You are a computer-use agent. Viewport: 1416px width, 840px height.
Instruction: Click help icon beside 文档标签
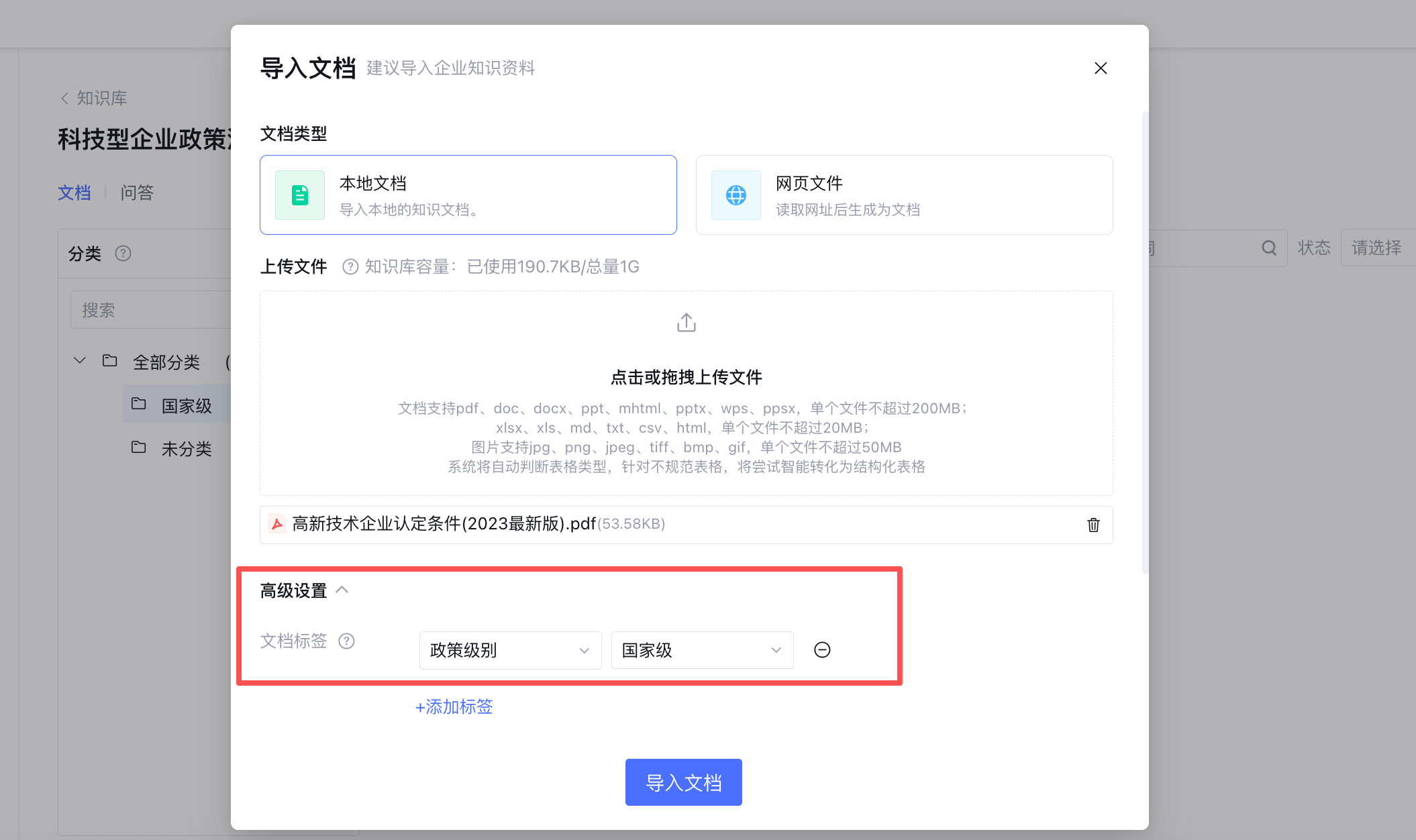(346, 641)
